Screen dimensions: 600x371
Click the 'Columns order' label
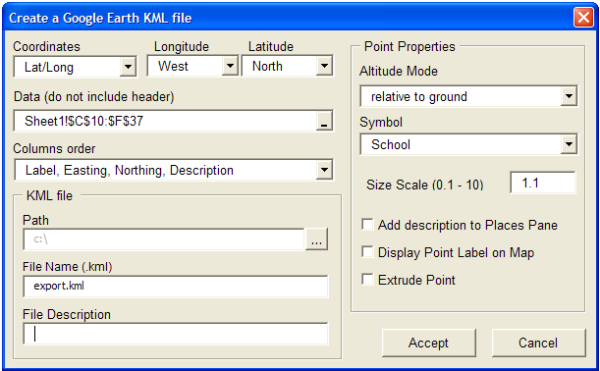point(54,148)
